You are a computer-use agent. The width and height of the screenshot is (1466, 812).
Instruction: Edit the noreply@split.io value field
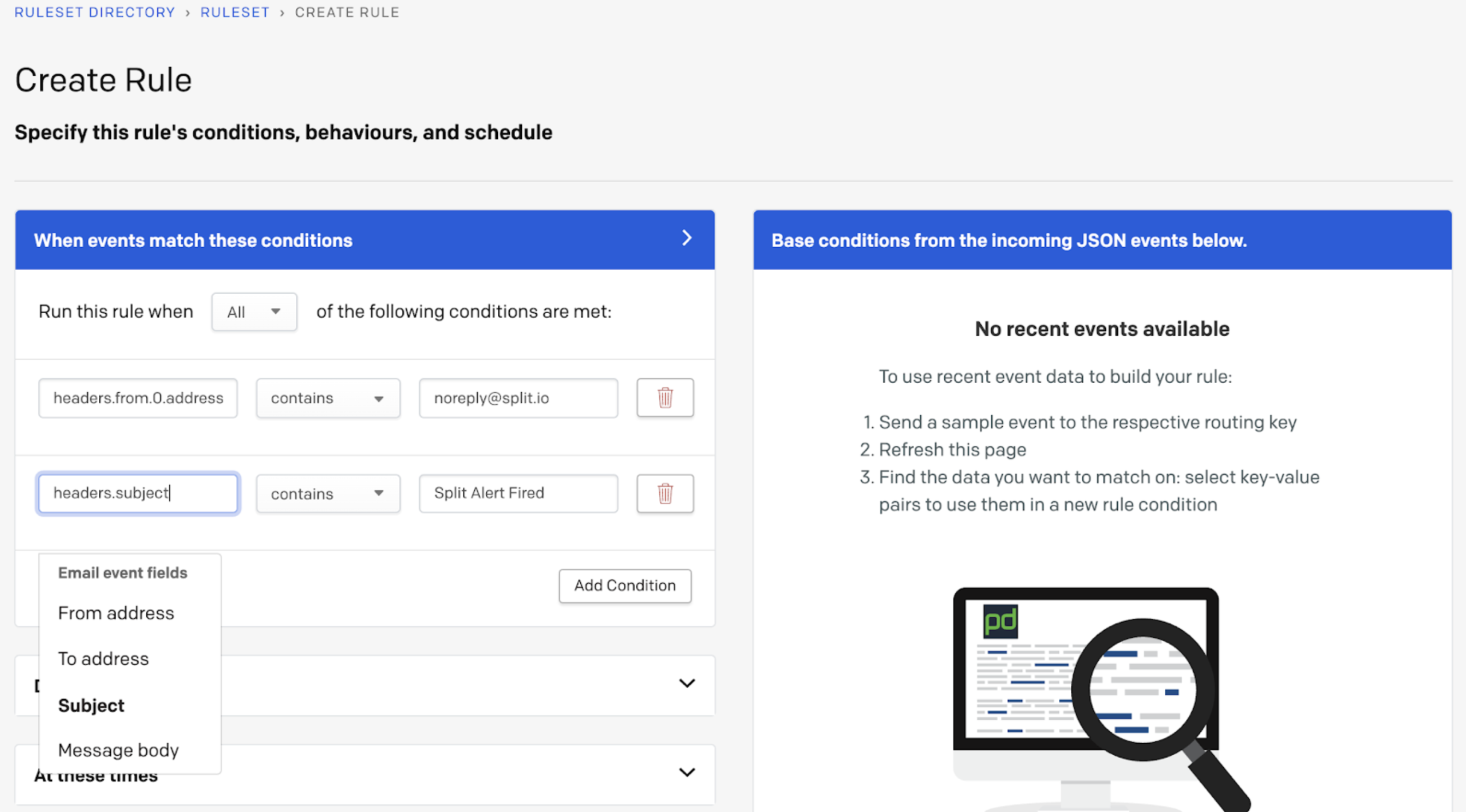click(x=518, y=398)
